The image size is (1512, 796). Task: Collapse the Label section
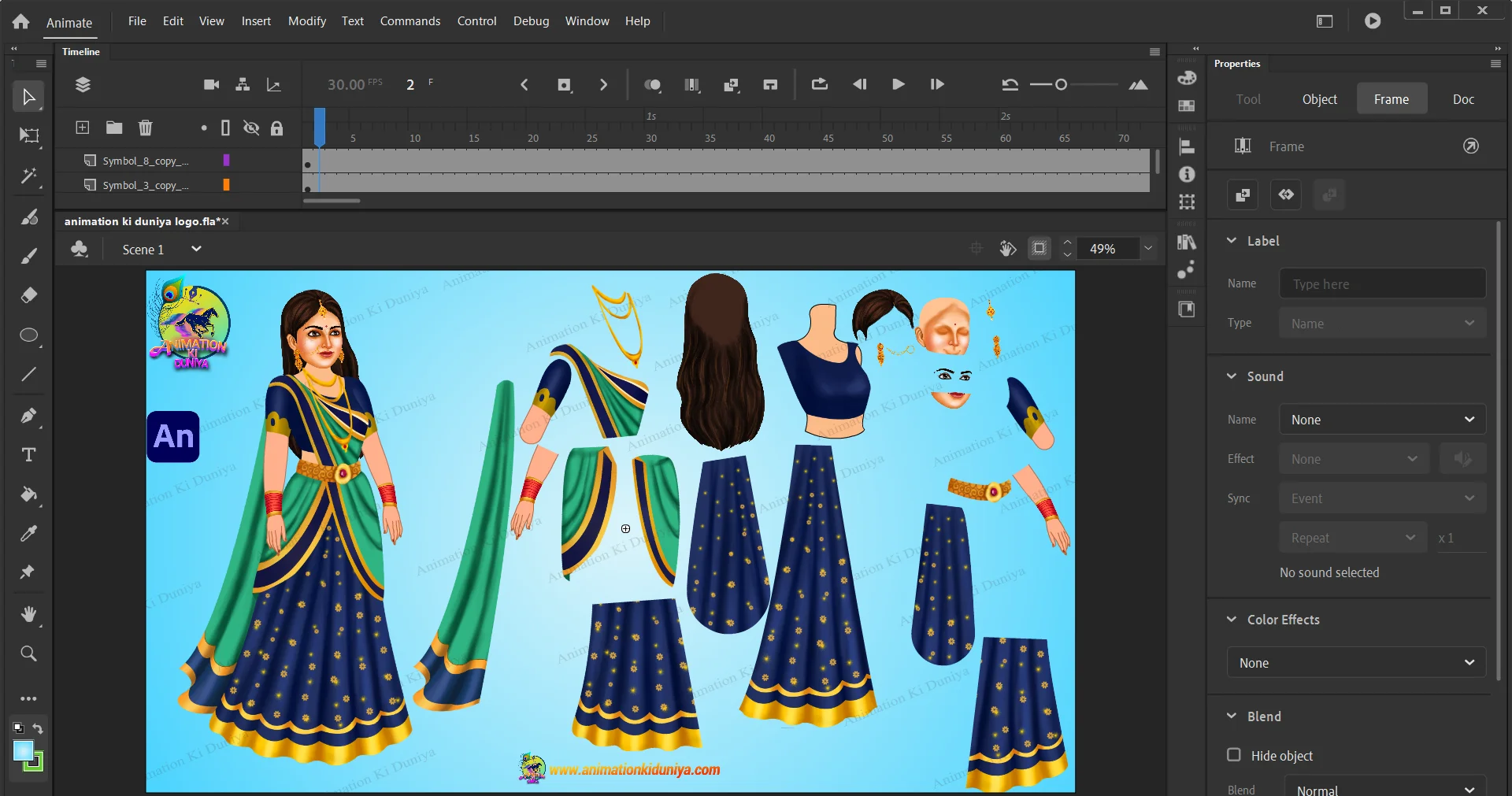[x=1232, y=241]
